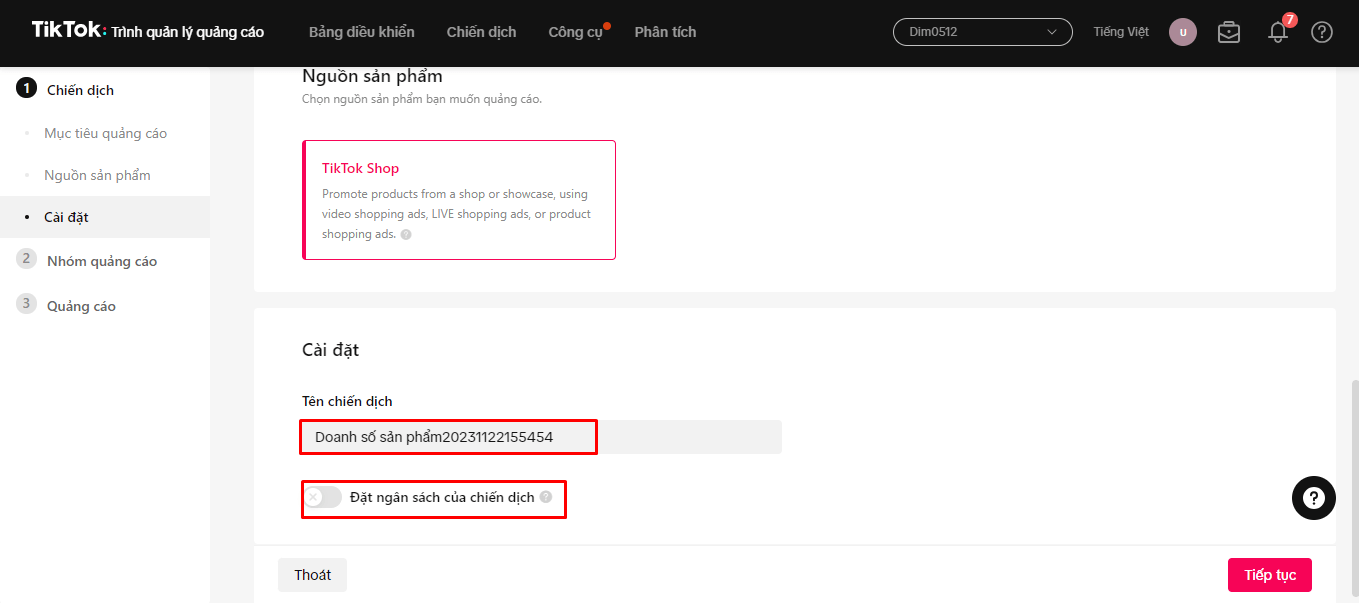This screenshot has width=1359, height=603.
Task: Click info icon beside Đặt ngân sách của chiến dịch
Action: pos(545,497)
